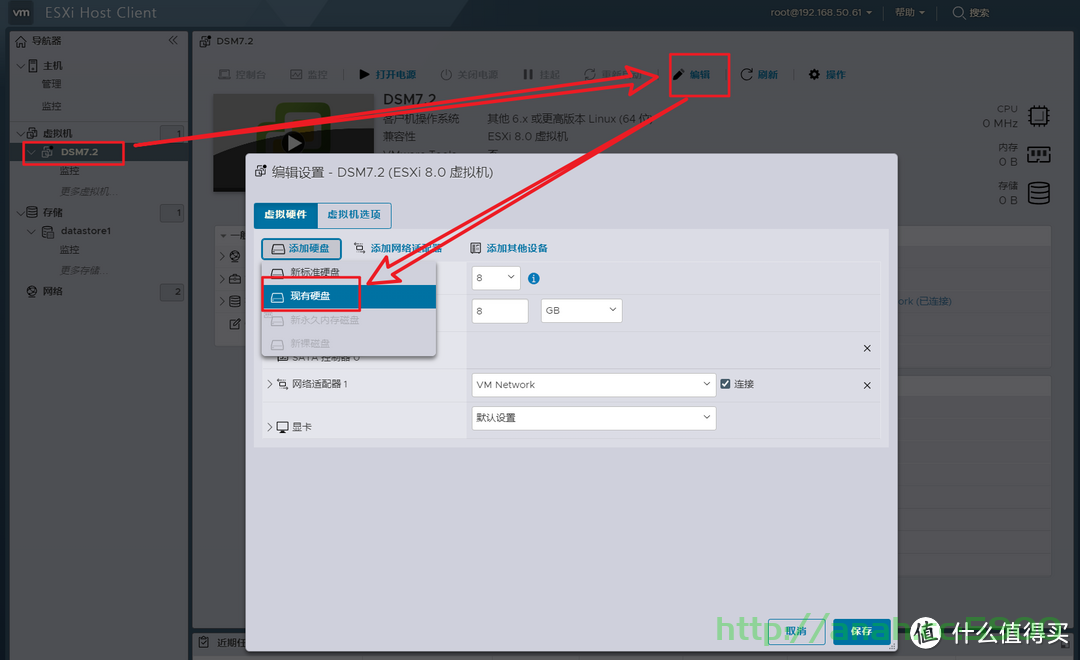Select 新标准硬盘 (New standard disk) menu entry
Image resolution: width=1080 pixels, height=660 pixels.
coord(349,272)
